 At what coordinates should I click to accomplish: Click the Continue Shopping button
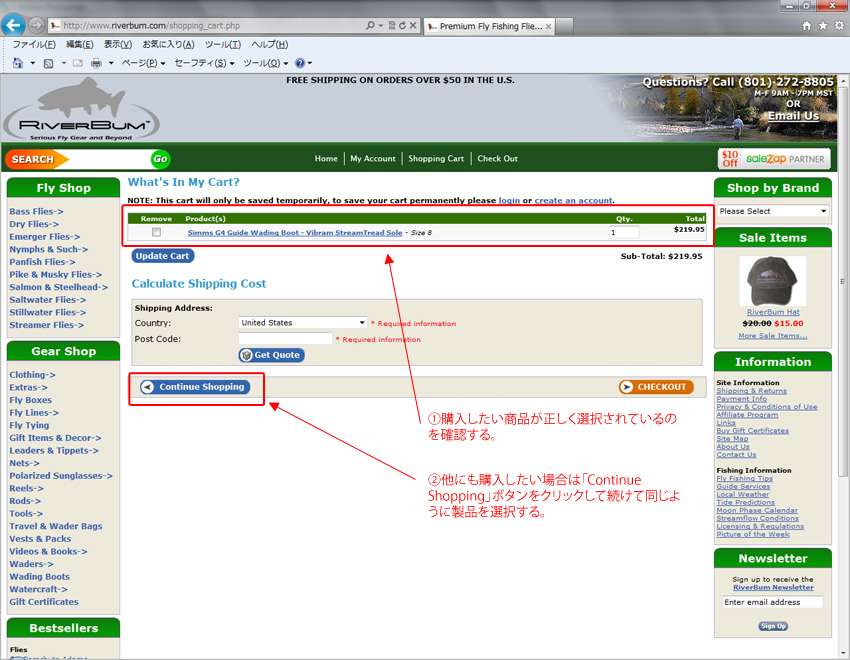click(x=195, y=387)
